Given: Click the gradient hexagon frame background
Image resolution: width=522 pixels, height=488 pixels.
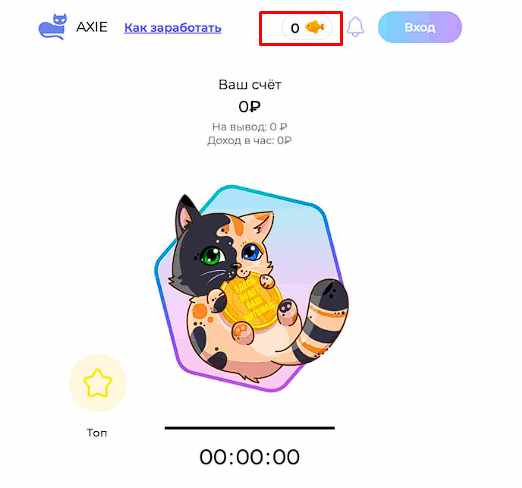Looking at the screenshot, I should (300, 233).
